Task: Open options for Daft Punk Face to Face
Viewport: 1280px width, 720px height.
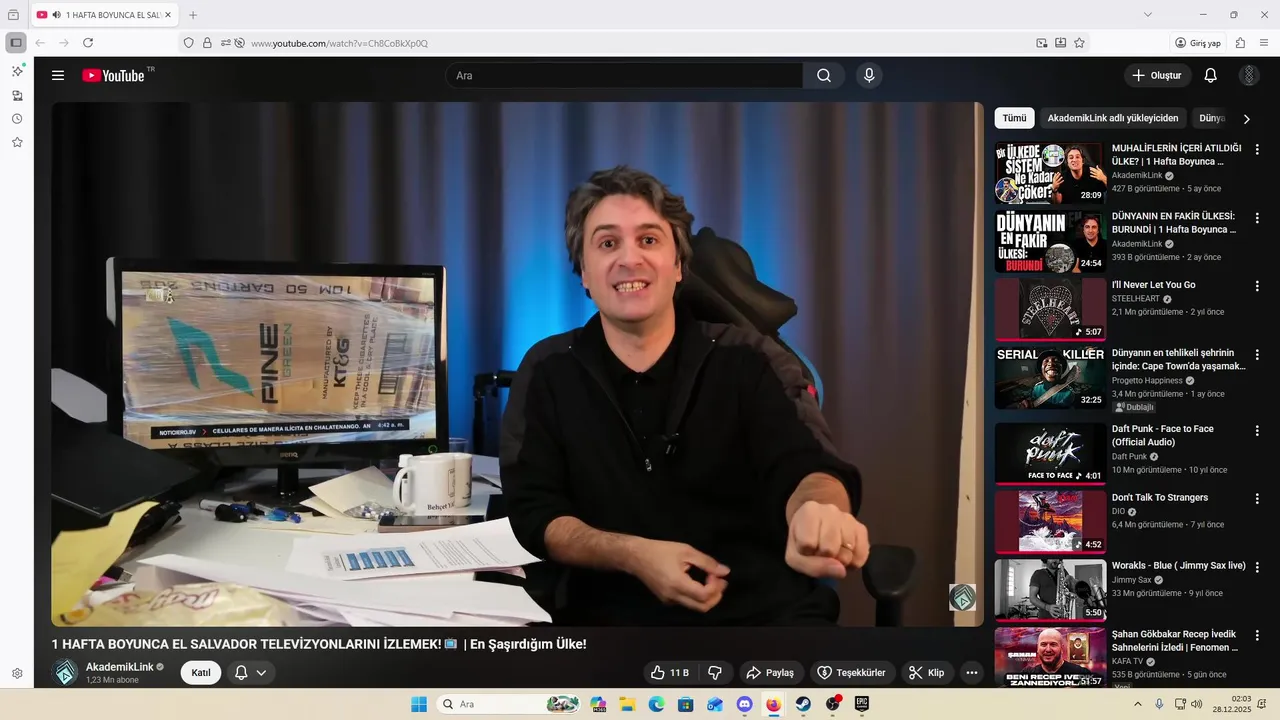Action: coord(1257,431)
